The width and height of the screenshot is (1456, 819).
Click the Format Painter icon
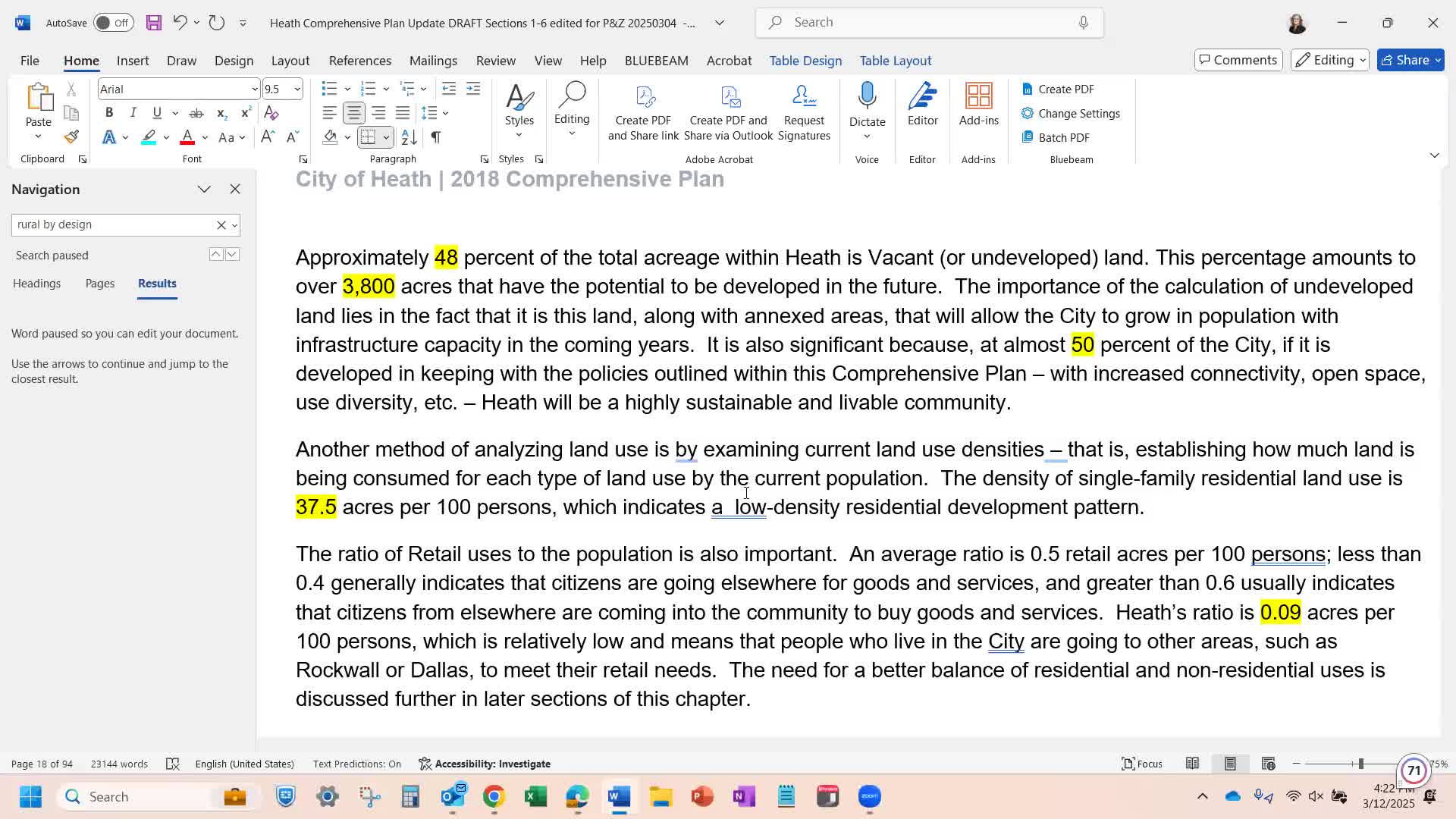pyautogui.click(x=71, y=137)
